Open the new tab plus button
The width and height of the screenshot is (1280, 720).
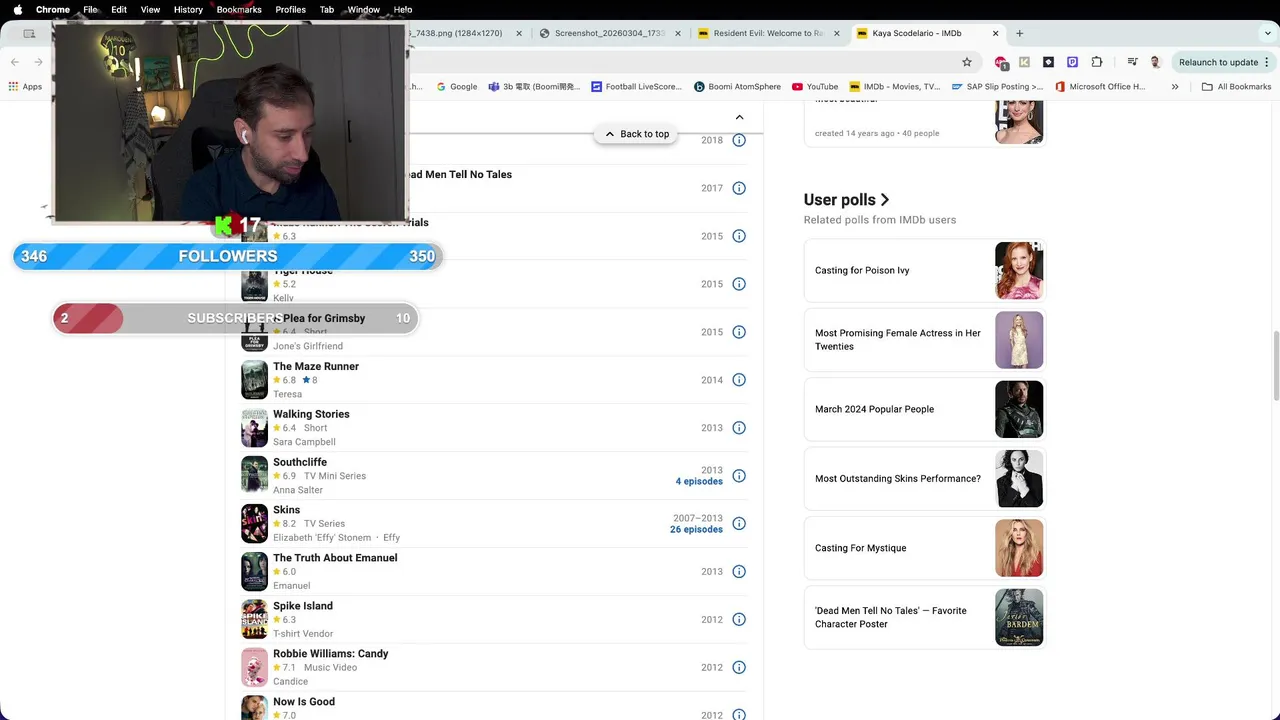click(1019, 33)
